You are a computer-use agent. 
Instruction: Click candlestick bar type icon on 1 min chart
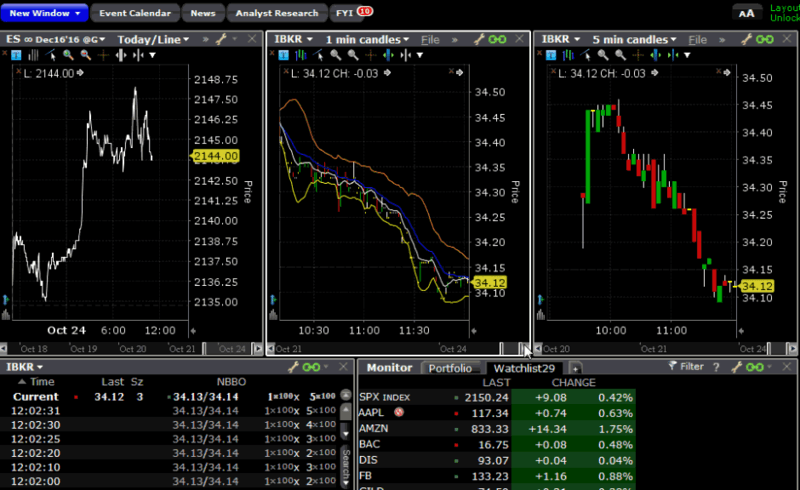click(301, 55)
